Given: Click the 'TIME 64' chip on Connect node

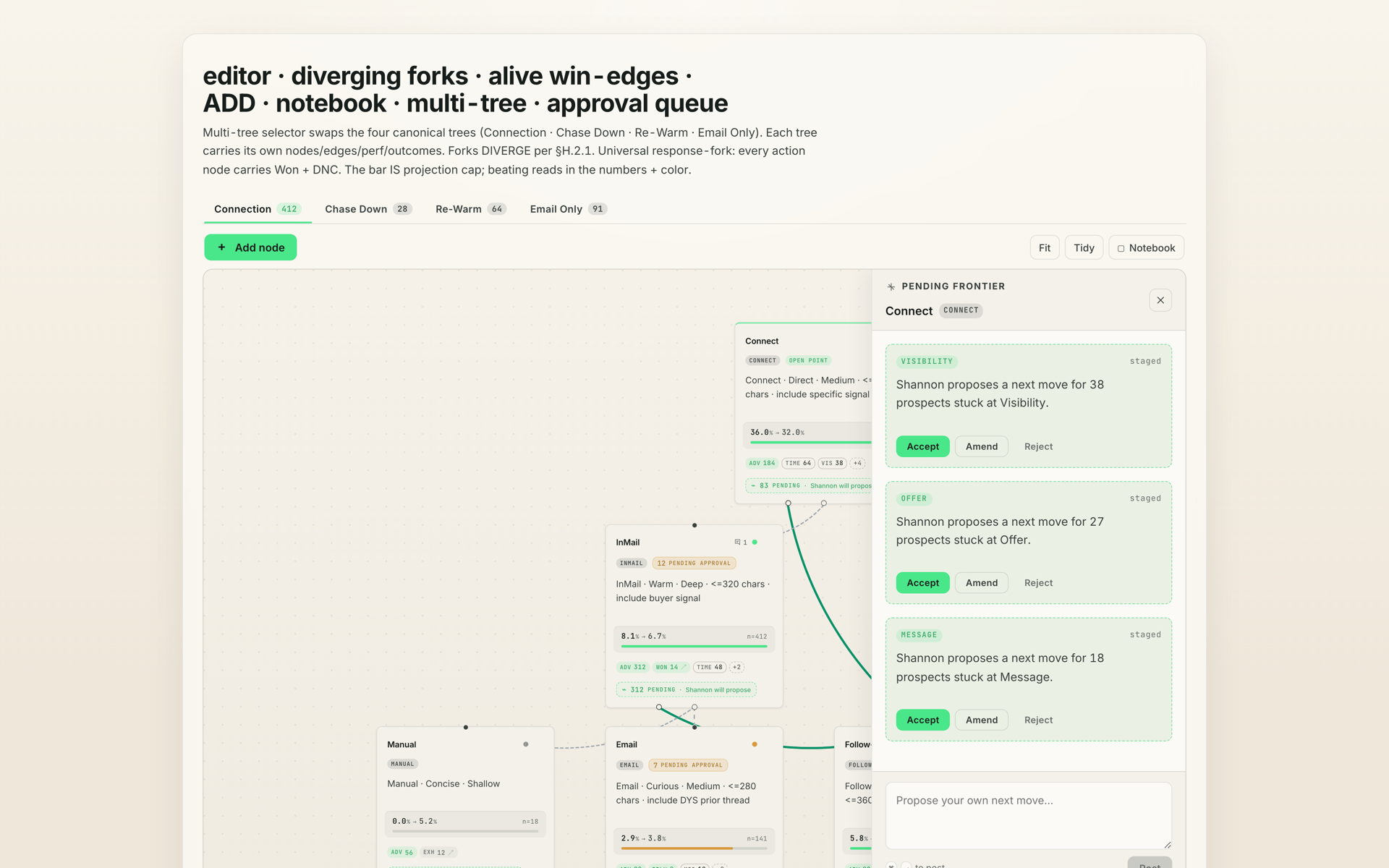Looking at the screenshot, I should click(798, 463).
